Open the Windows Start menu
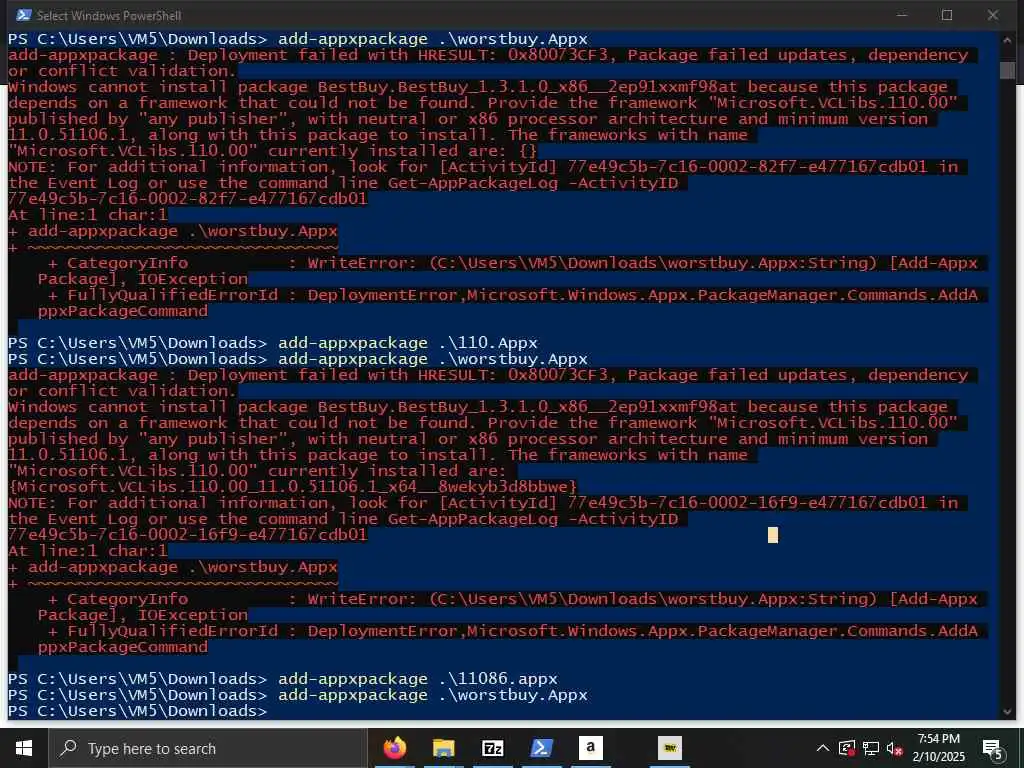Viewport: 1024px width, 768px height. click(x=24, y=748)
